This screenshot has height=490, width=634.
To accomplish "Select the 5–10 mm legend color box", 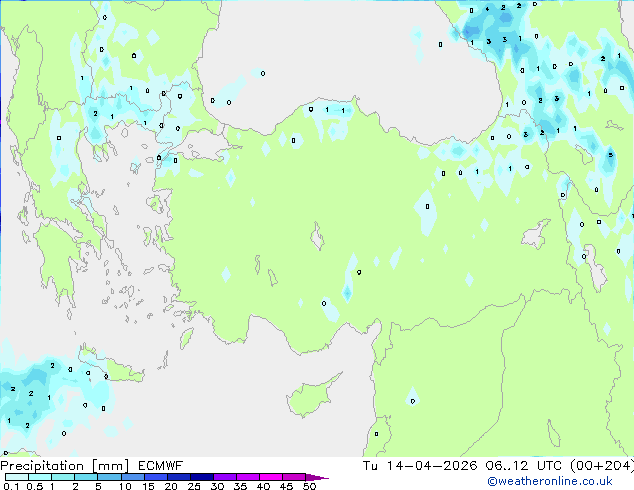I will 109,477.
